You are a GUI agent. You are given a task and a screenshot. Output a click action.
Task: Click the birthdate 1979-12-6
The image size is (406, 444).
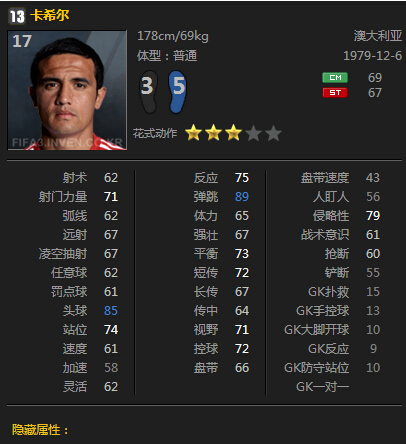373,56
